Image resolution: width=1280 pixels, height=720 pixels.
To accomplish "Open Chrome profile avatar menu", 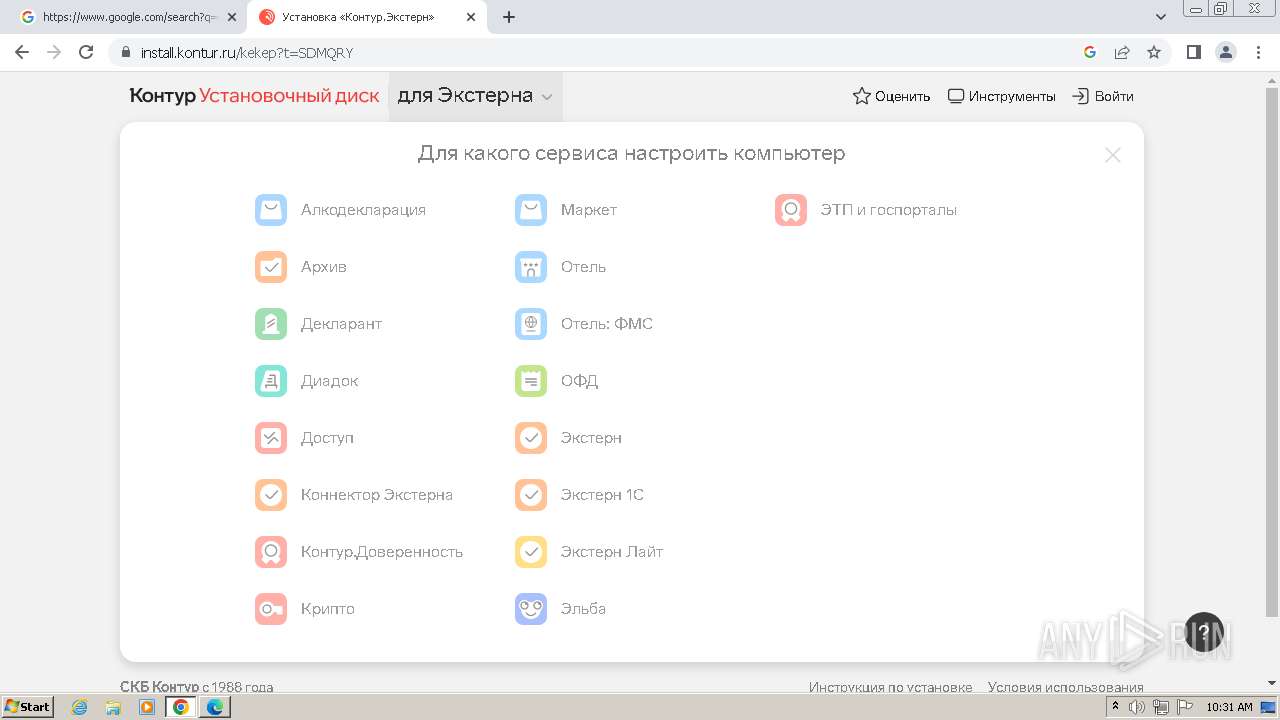I will tap(1226, 52).
